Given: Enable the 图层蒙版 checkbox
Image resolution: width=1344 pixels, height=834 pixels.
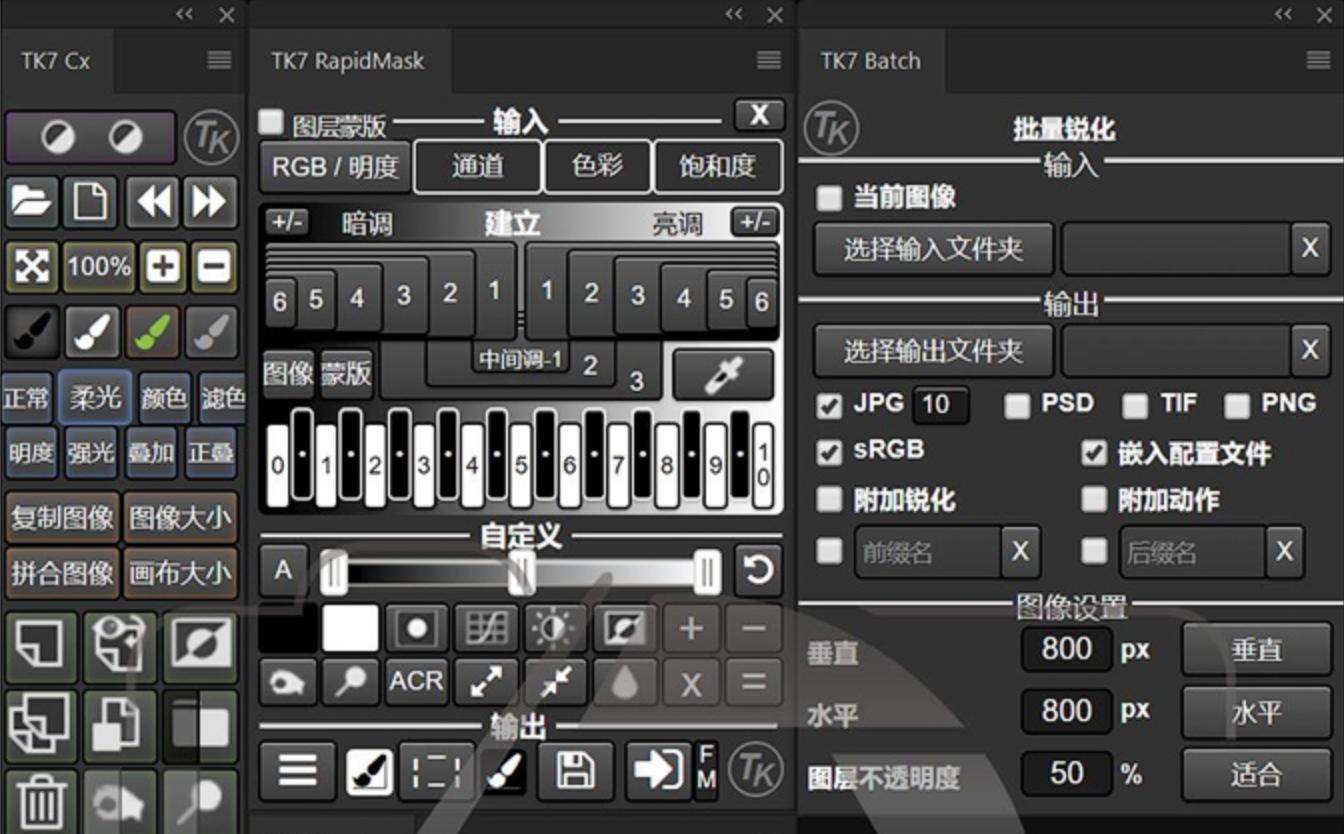Looking at the screenshot, I should (x=271, y=123).
